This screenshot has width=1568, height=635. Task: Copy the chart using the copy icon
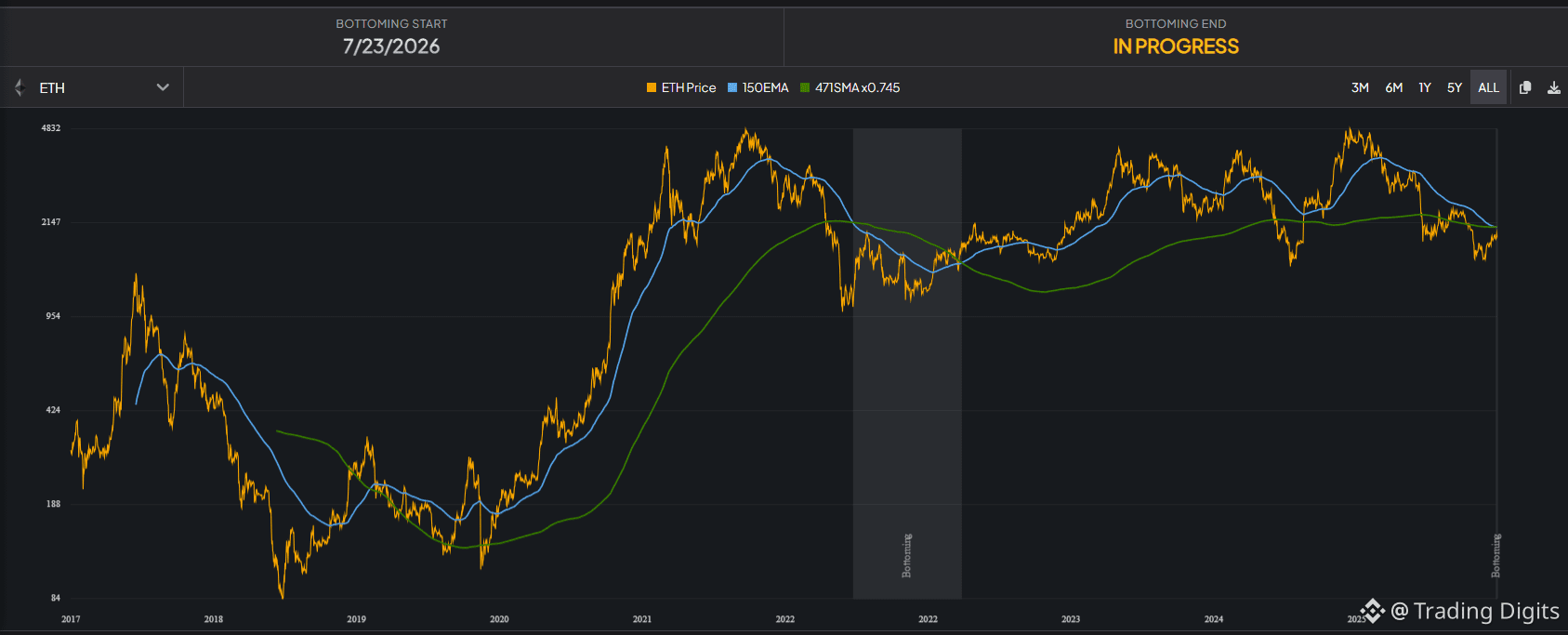pos(1525,87)
